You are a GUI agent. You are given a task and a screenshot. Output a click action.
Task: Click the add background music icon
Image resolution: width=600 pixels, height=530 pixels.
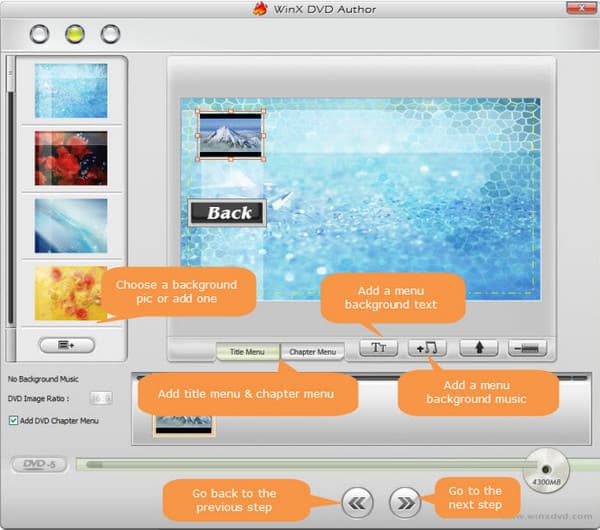click(x=427, y=348)
